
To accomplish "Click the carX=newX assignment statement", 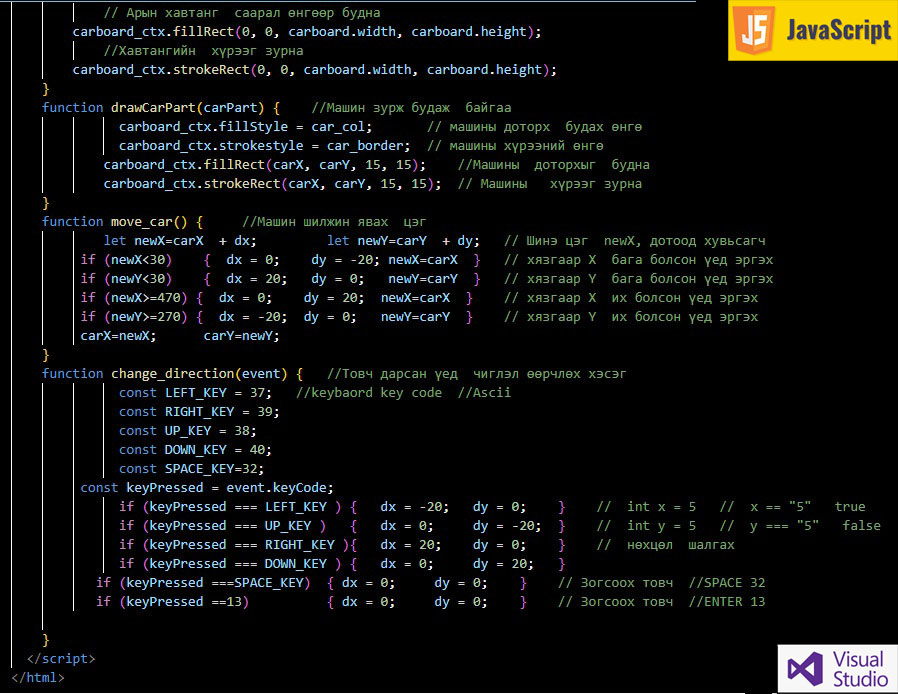I will (118, 335).
